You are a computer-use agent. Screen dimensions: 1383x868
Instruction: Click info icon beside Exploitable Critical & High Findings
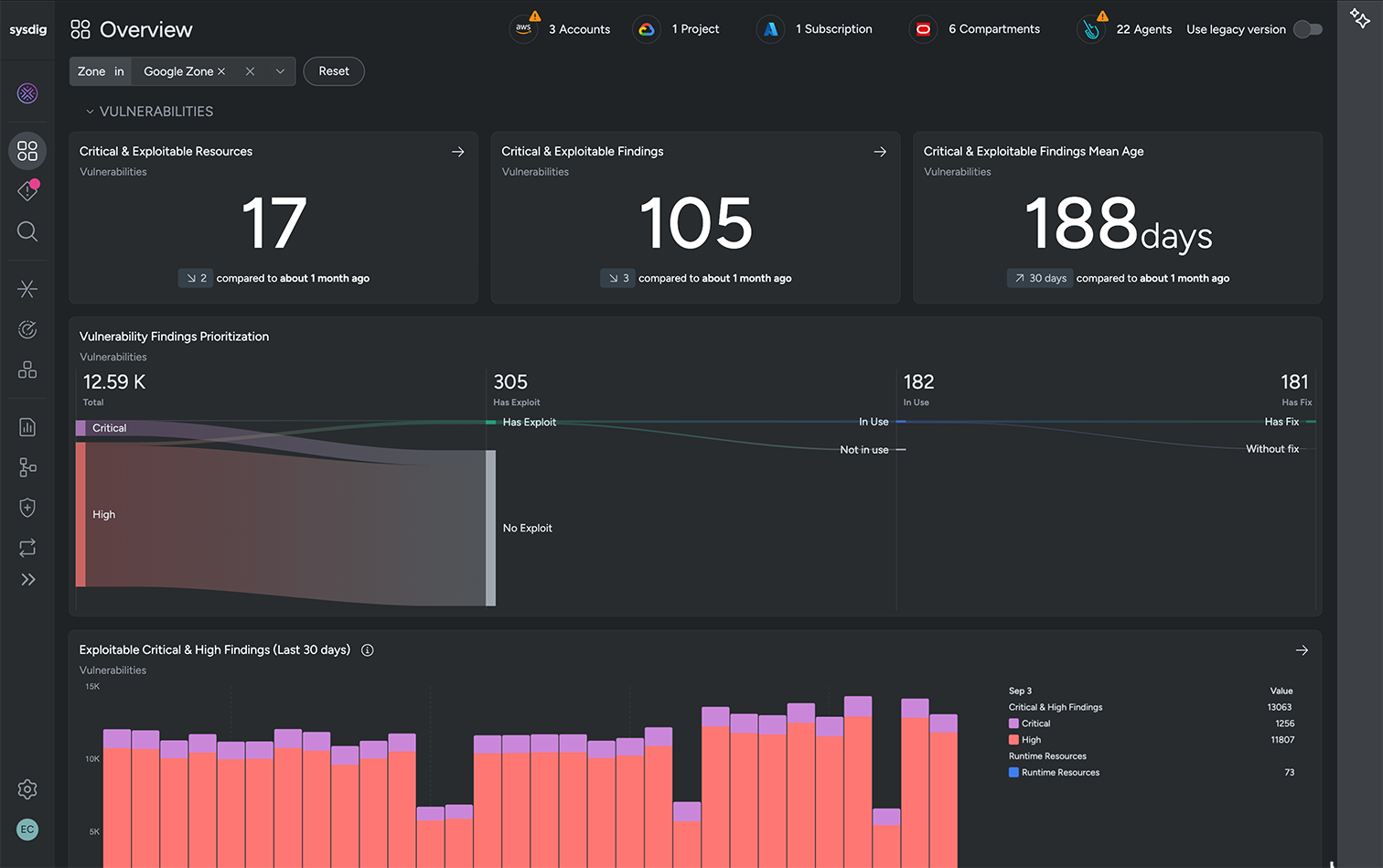click(368, 650)
